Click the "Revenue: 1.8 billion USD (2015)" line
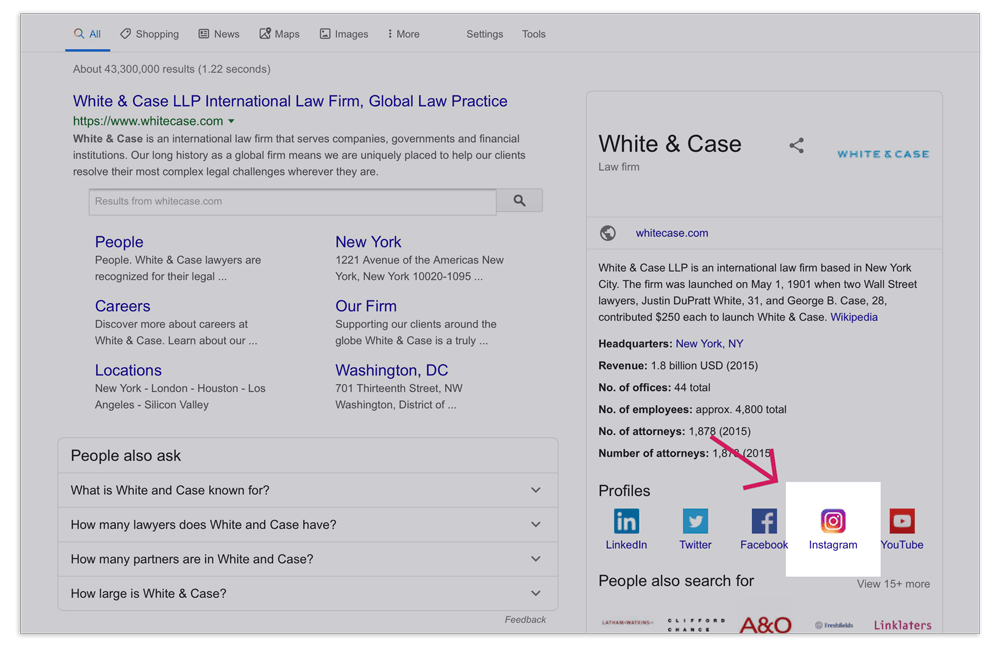 [x=678, y=366]
